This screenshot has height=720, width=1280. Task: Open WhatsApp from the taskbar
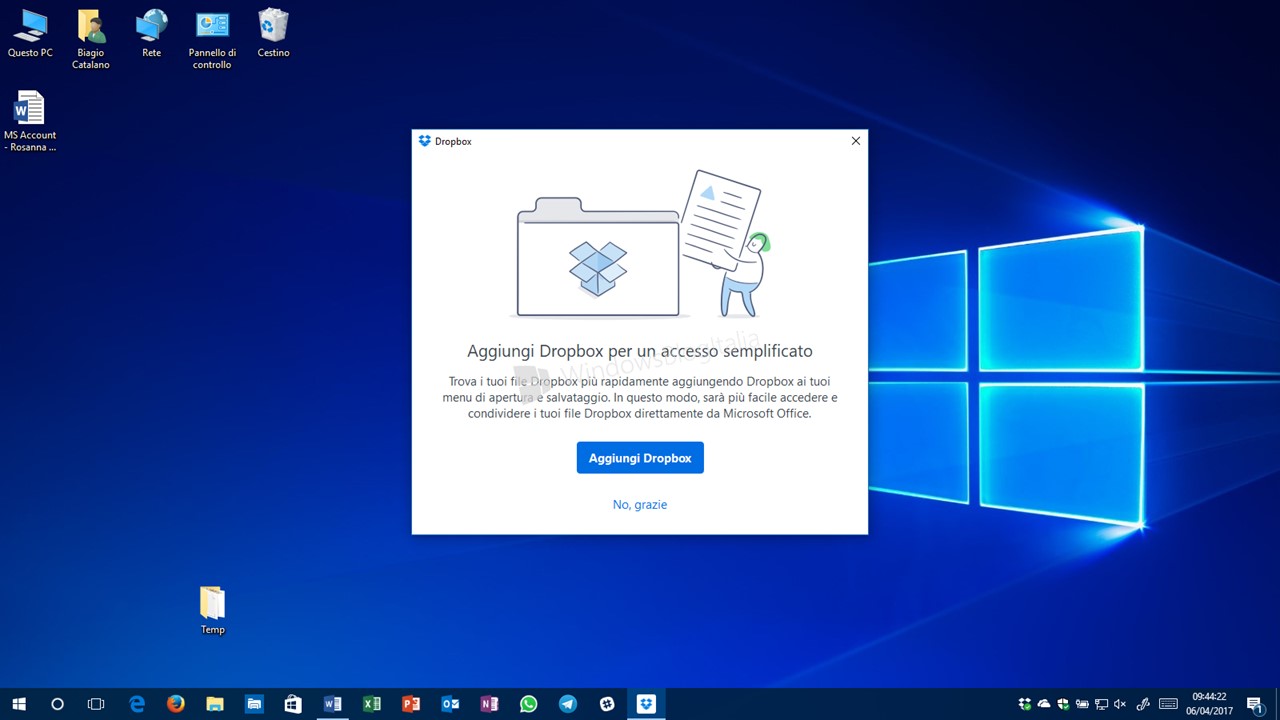[528, 704]
